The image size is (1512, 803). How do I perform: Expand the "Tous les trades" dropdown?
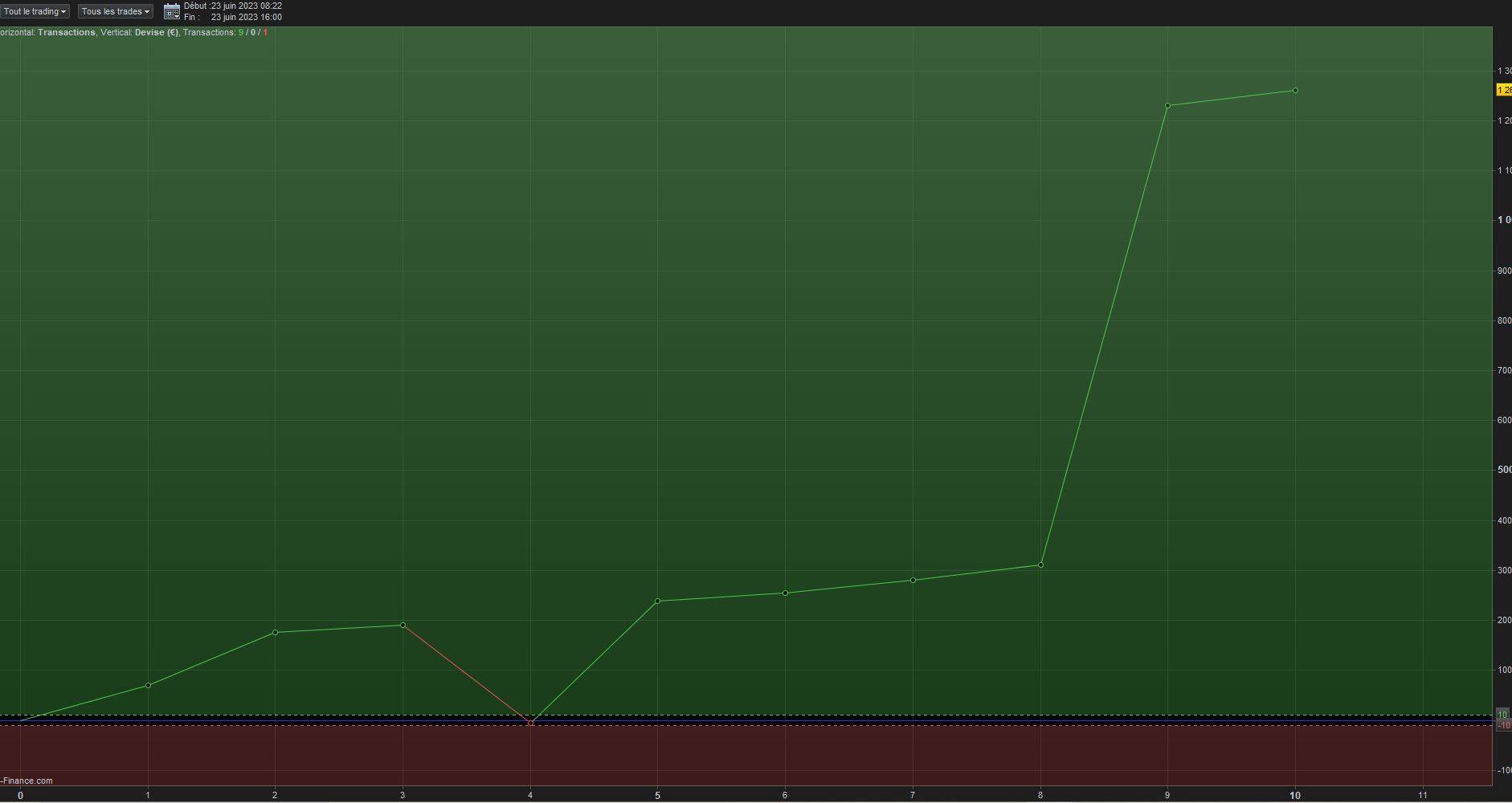pos(116,11)
